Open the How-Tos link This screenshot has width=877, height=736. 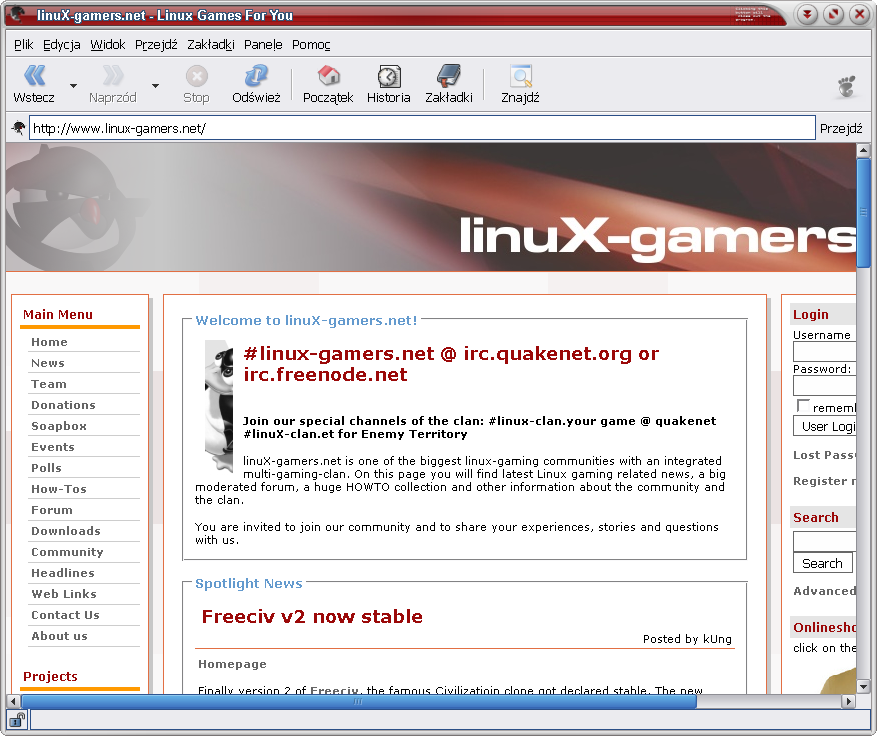[59, 489]
